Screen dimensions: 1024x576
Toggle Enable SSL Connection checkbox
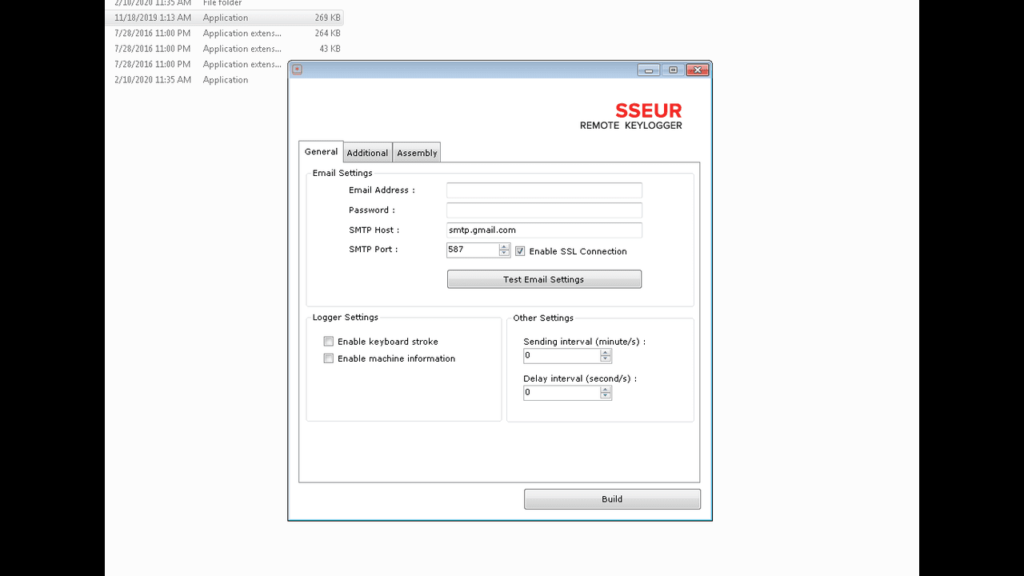[x=520, y=251]
